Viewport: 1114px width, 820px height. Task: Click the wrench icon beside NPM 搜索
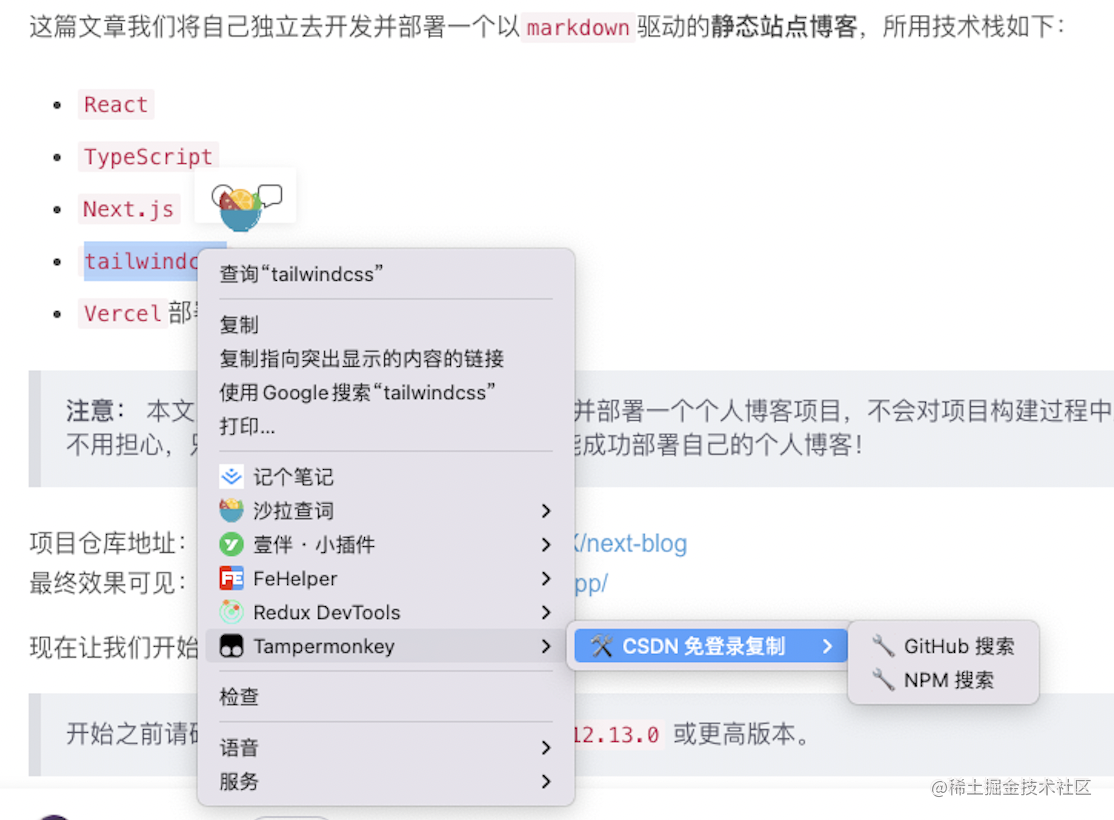point(883,680)
